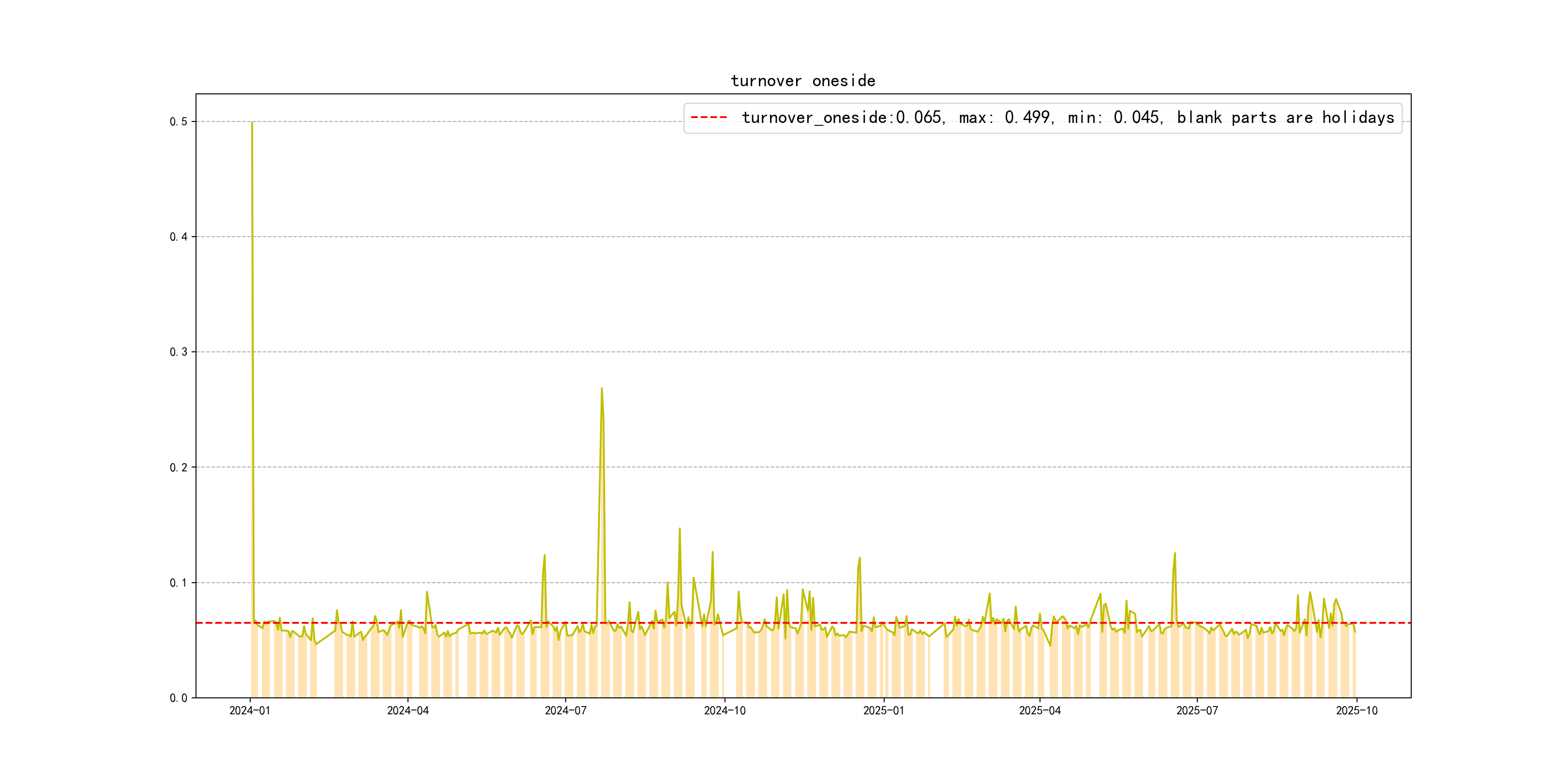Click the chart title 'turnover oneside'
The image size is (1568, 784).
tap(802, 81)
